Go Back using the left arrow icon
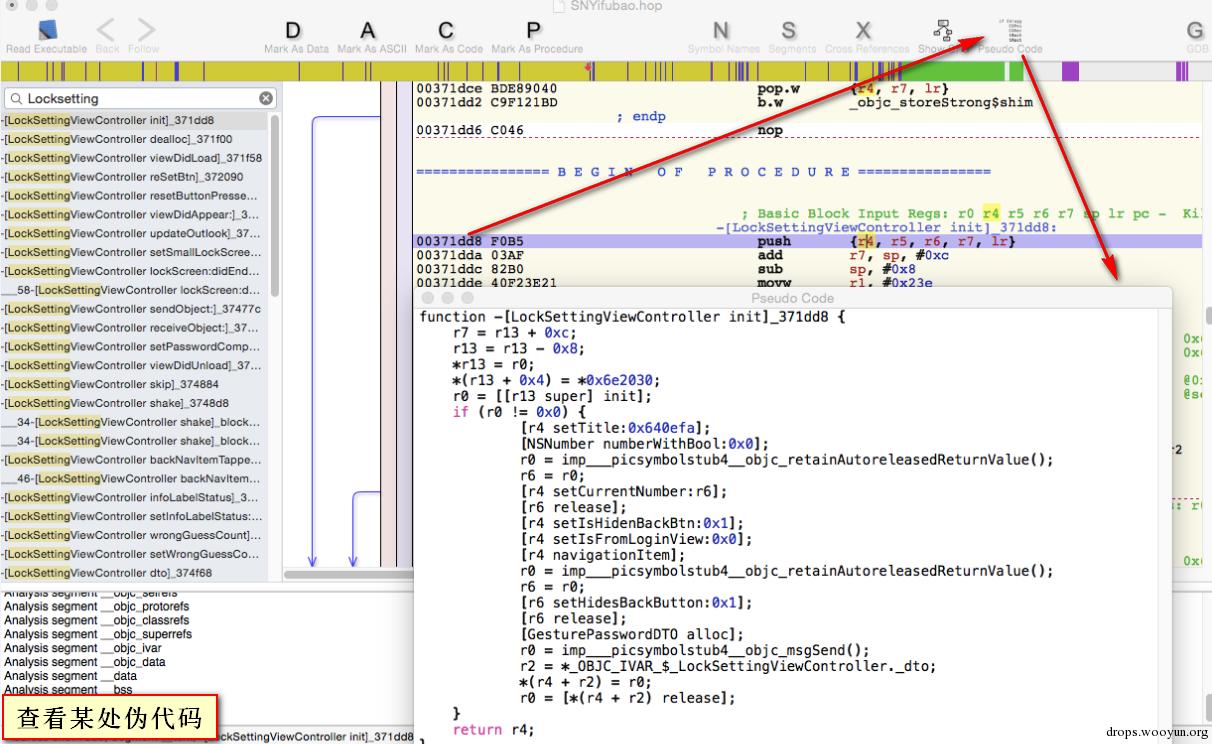Image resolution: width=1212 pixels, height=744 pixels. tap(106, 31)
